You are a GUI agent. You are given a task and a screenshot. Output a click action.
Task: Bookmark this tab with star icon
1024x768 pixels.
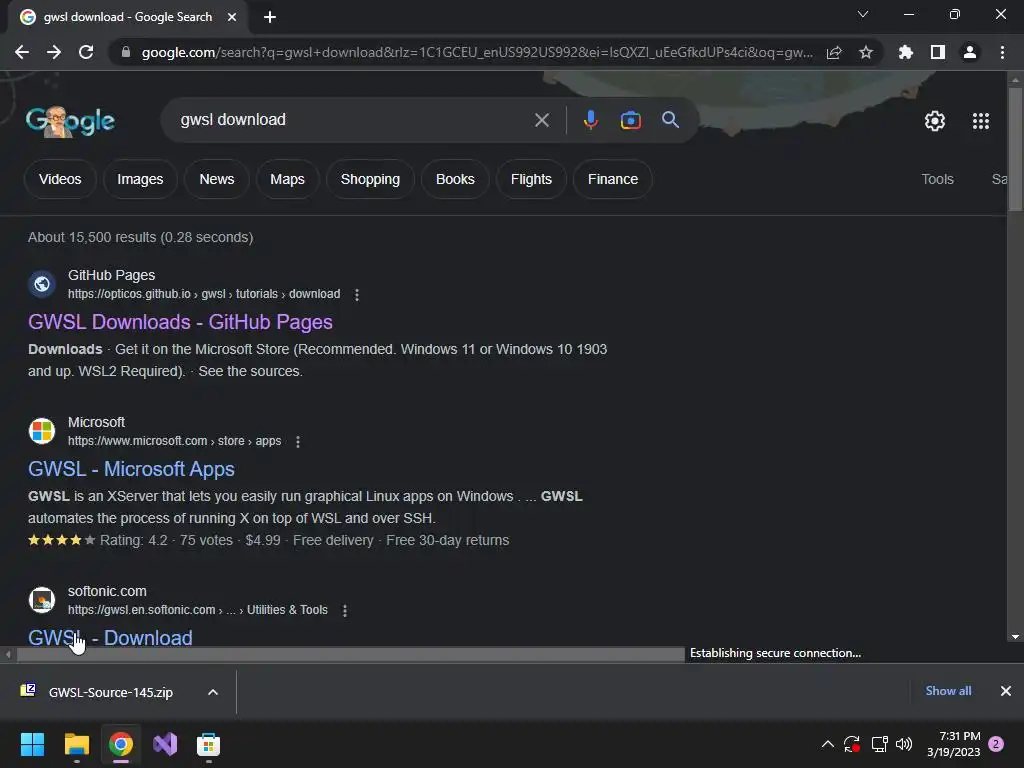(866, 52)
